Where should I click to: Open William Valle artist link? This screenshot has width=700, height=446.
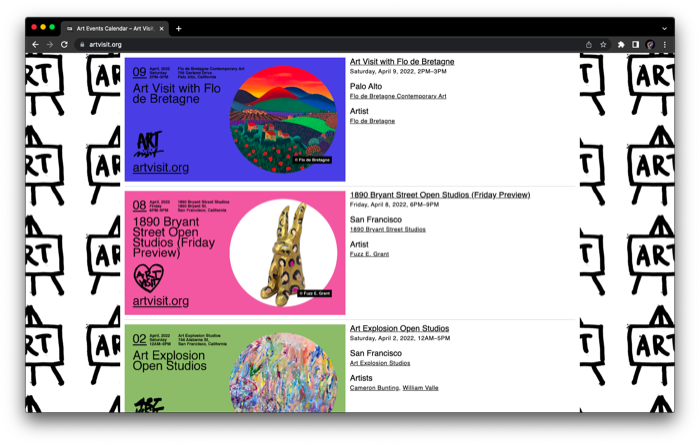coord(421,388)
